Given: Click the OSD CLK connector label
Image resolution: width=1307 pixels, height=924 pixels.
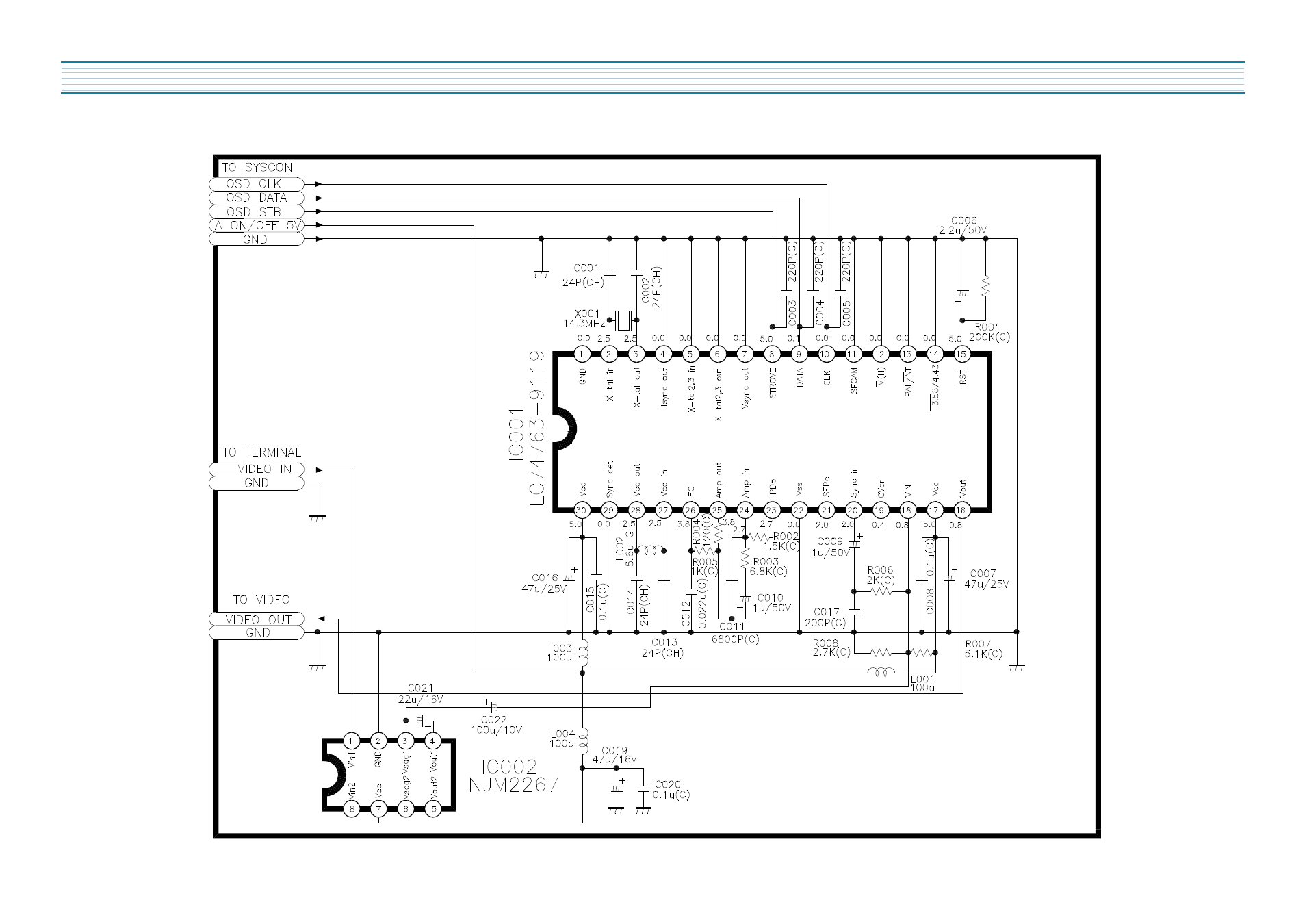Looking at the screenshot, I should pyautogui.click(x=256, y=184).
